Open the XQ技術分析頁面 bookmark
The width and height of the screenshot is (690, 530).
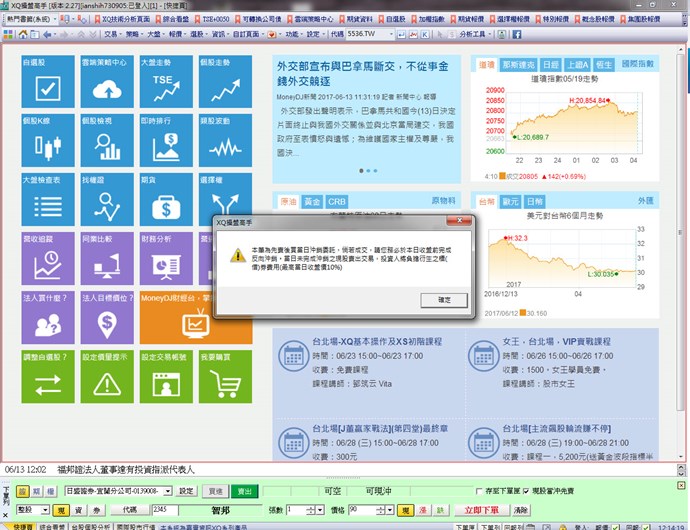[x=122, y=19]
